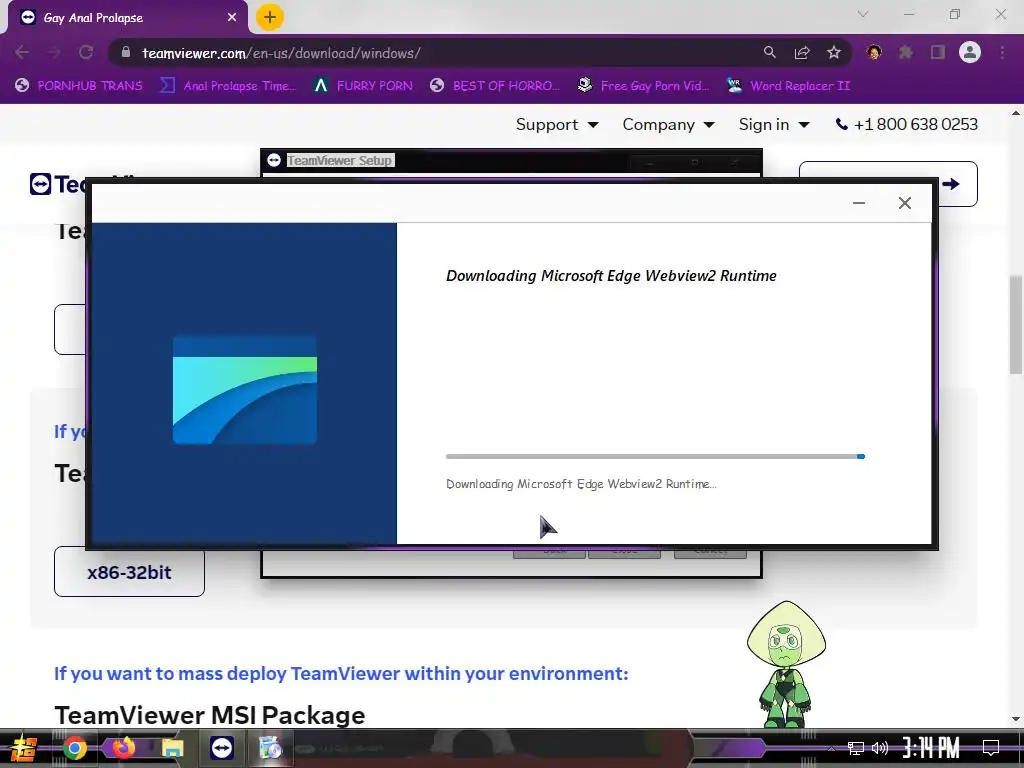Click the bold Downloading Microsoft Edge Webview2 Runtime heading
Screen dimensions: 1024x768
(611, 276)
